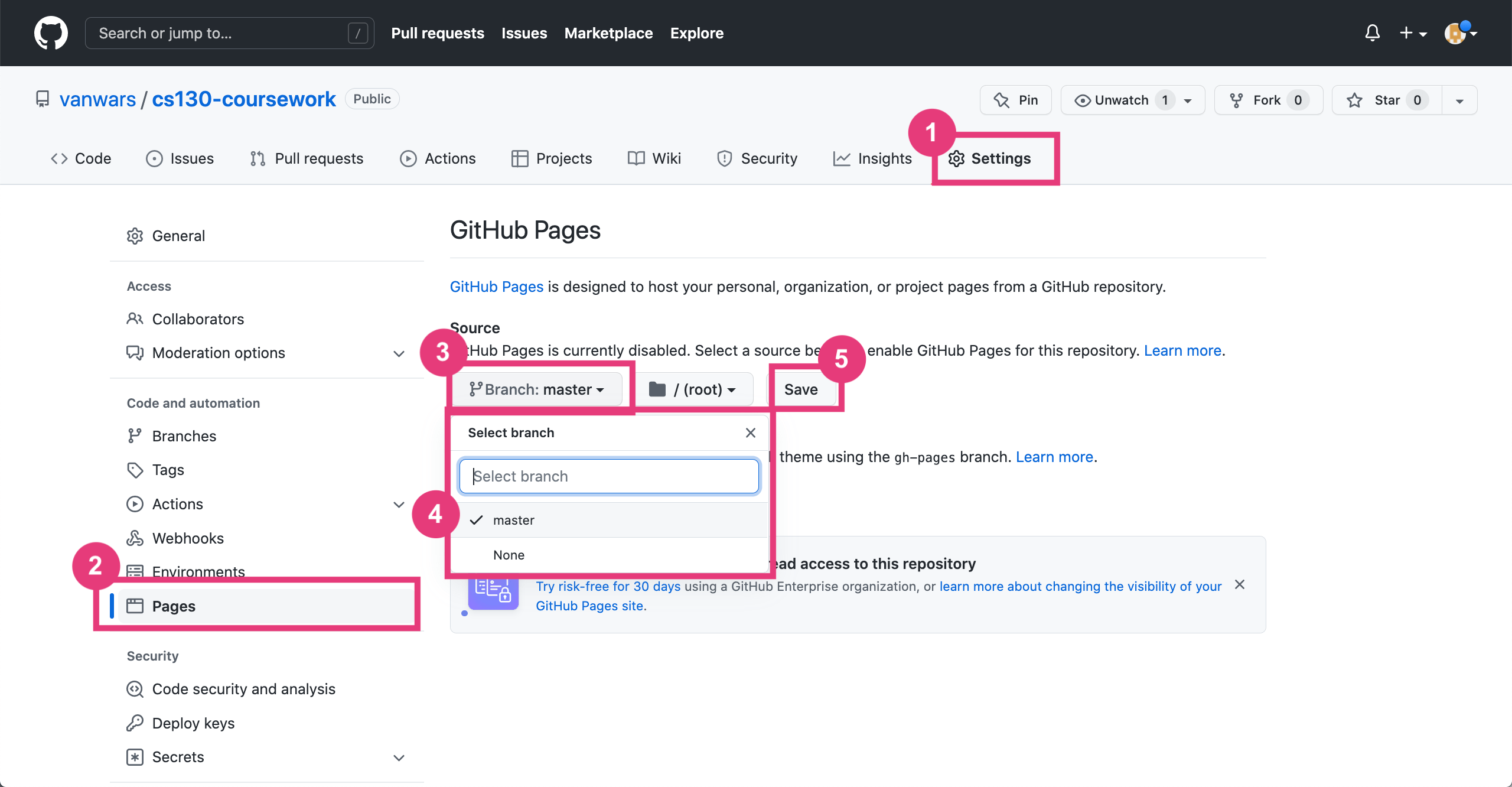Open the Marketplace menu item
The image size is (1512, 787).
(608, 32)
